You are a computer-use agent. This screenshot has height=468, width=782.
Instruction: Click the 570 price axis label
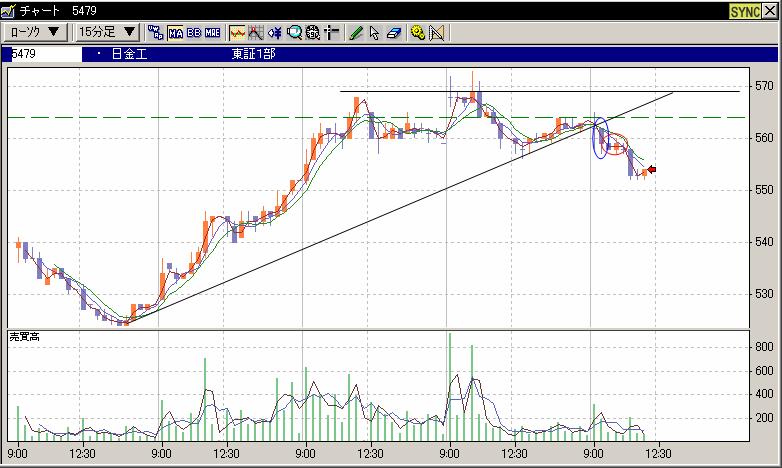point(764,86)
